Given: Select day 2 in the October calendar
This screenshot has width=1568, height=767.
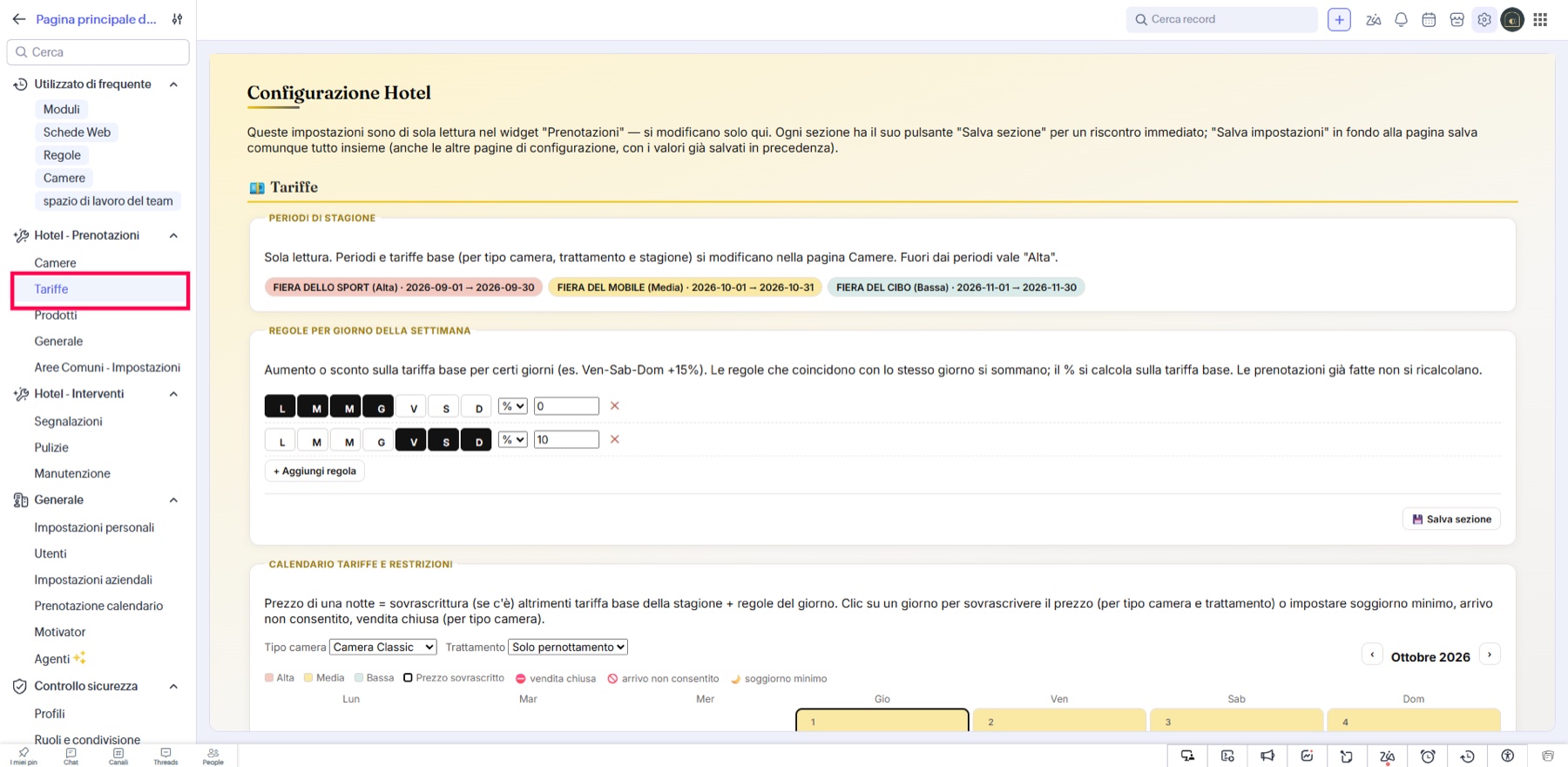Looking at the screenshot, I should 1059,720.
